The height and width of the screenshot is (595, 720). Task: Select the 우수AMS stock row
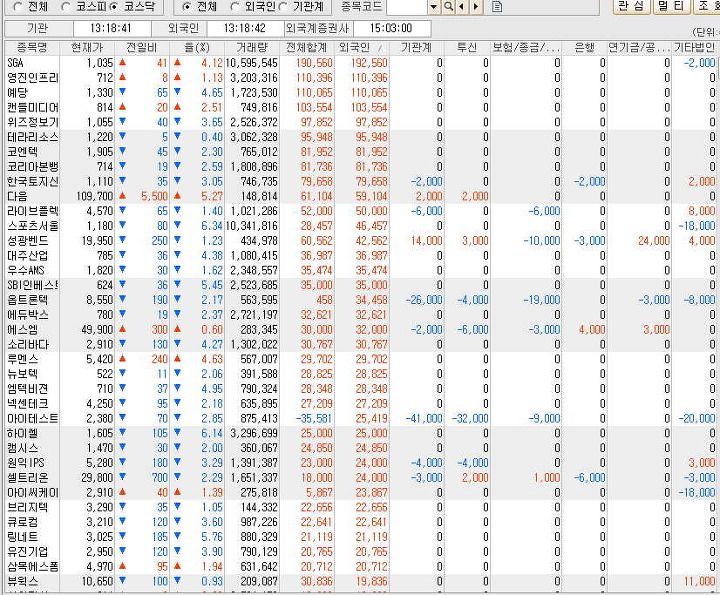tap(361, 270)
